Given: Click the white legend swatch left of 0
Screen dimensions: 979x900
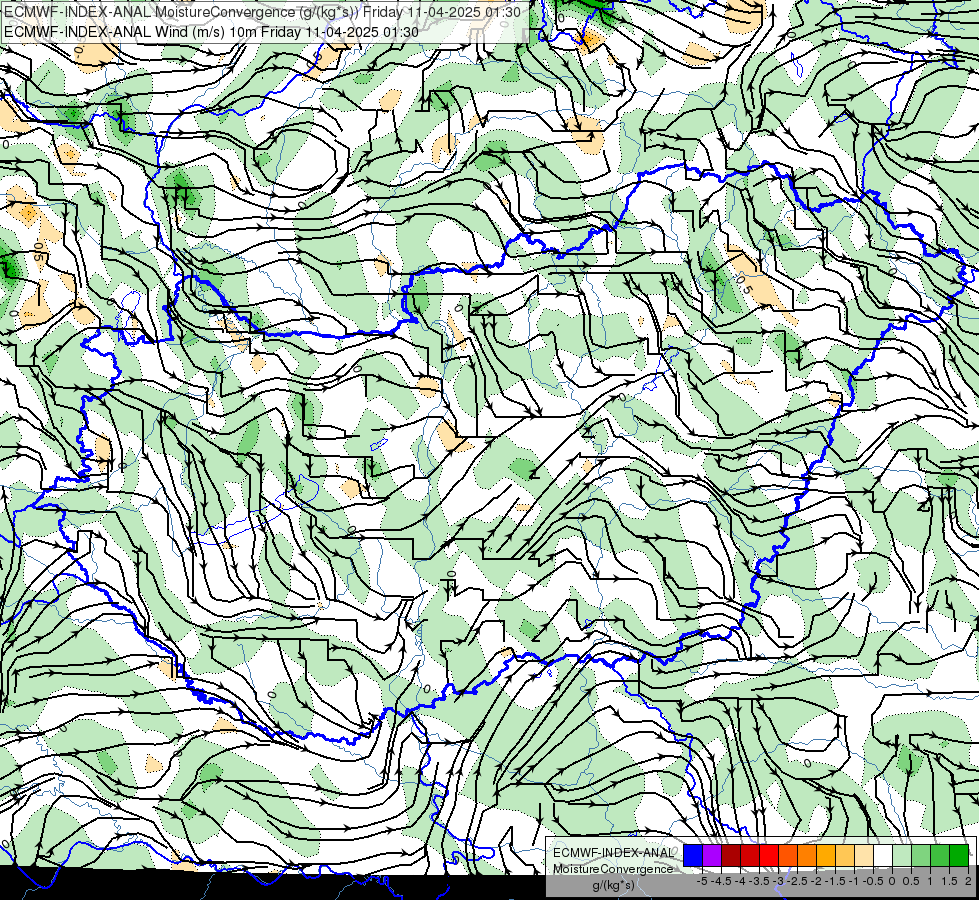Looking at the screenshot, I should pos(883,855).
